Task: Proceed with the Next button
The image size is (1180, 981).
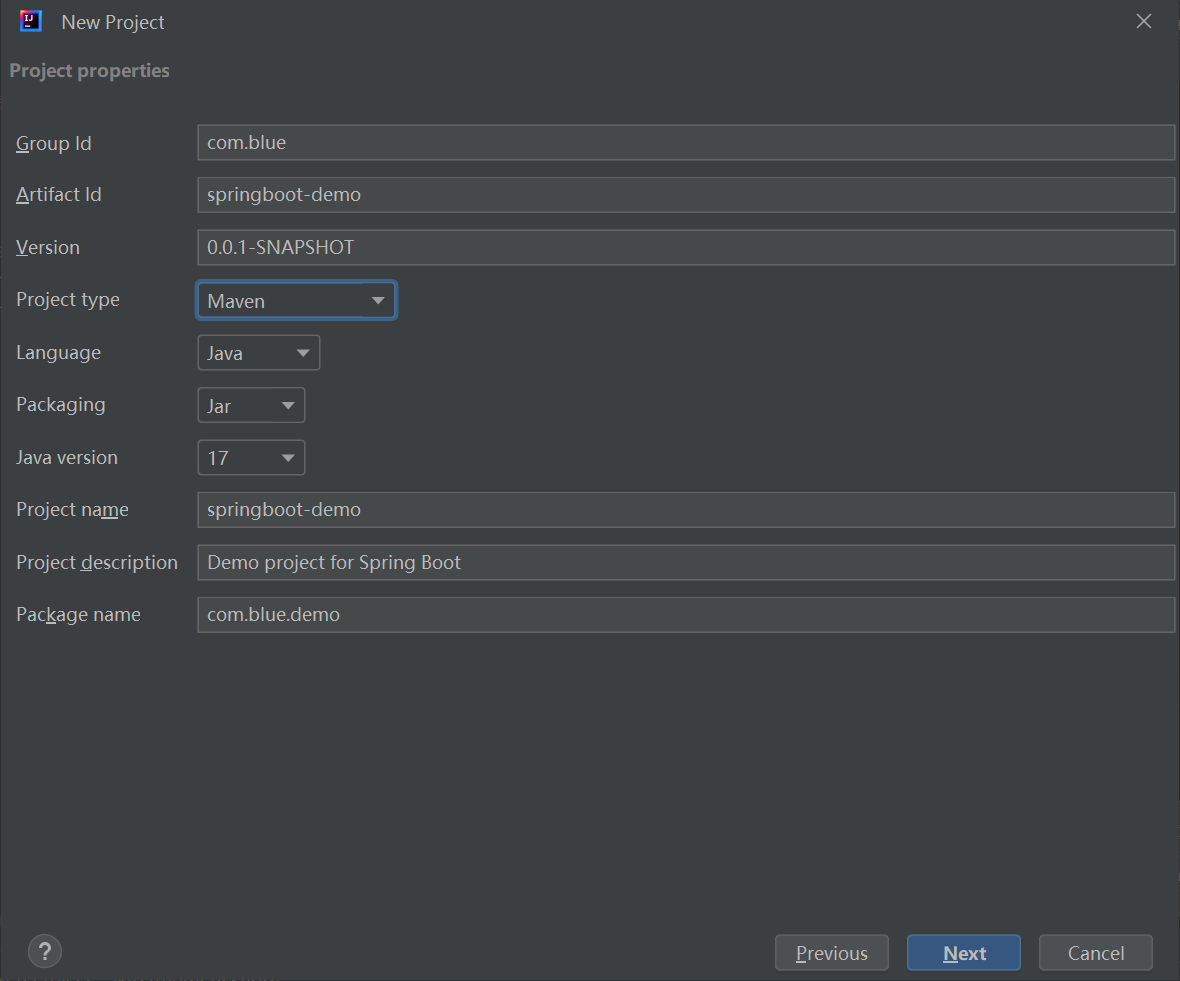Action: (964, 953)
